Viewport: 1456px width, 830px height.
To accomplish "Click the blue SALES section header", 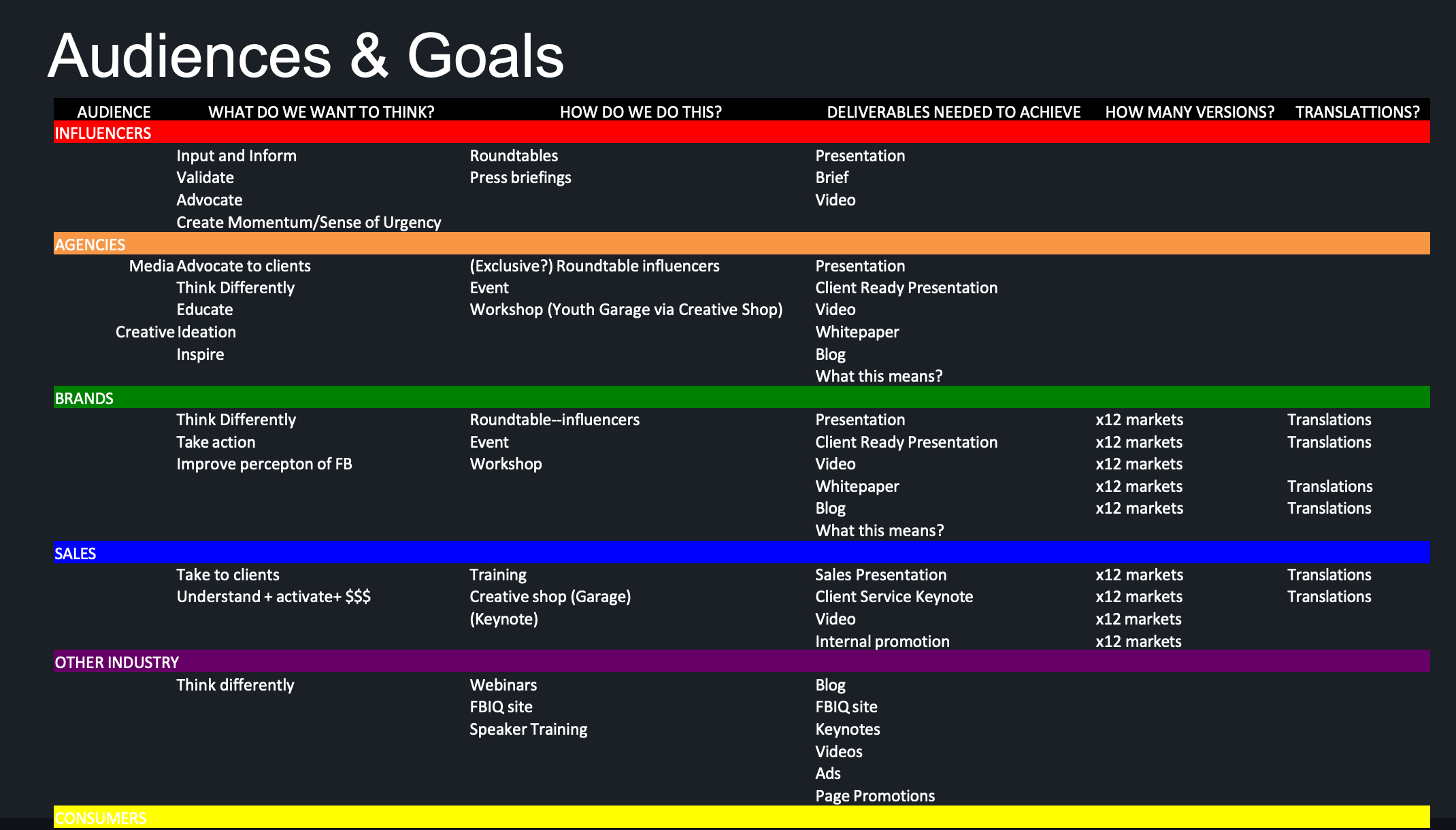I will click(75, 553).
